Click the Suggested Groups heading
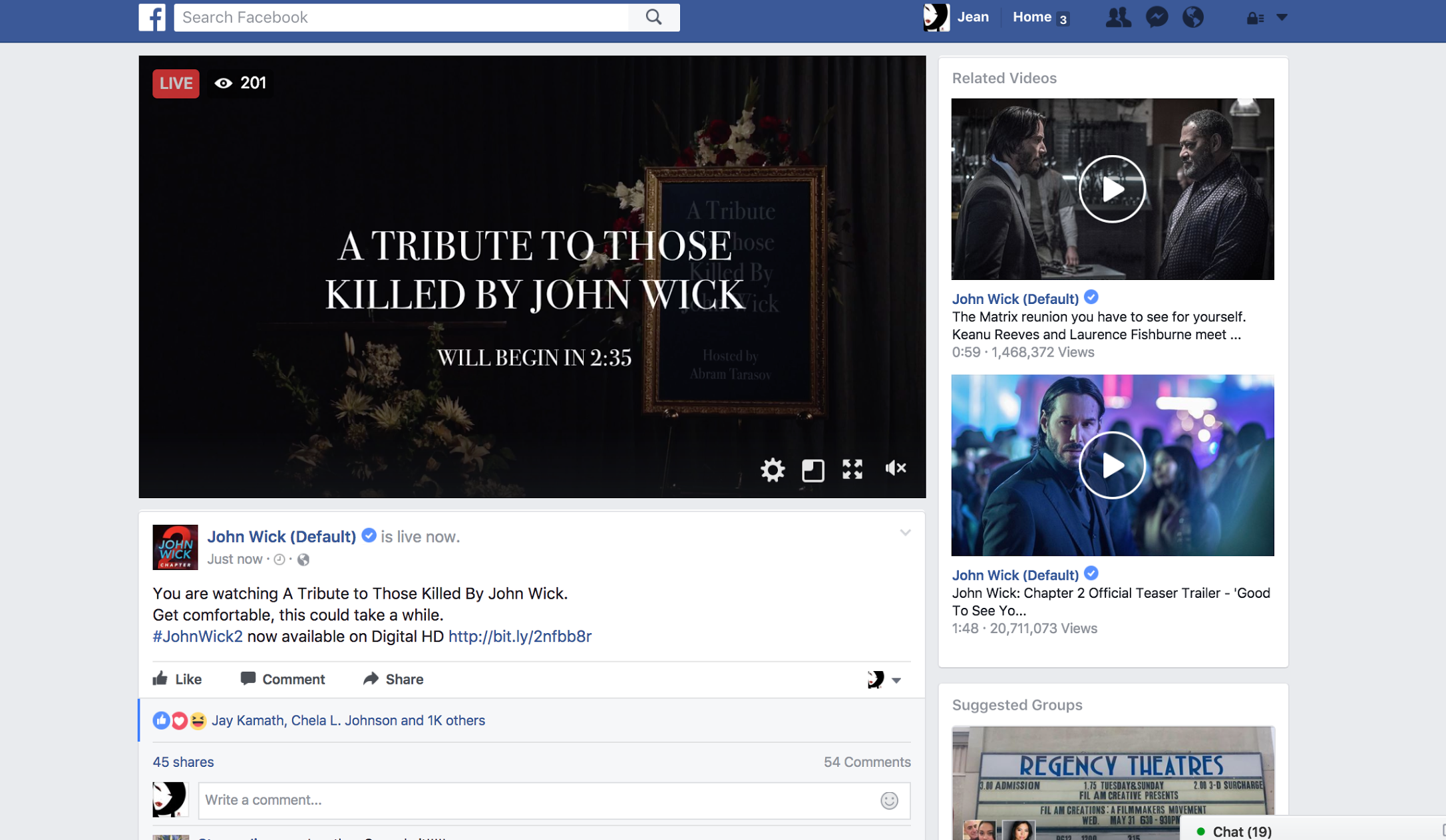The height and width of the screenshot is (840, 1446). pos(1017,705)
